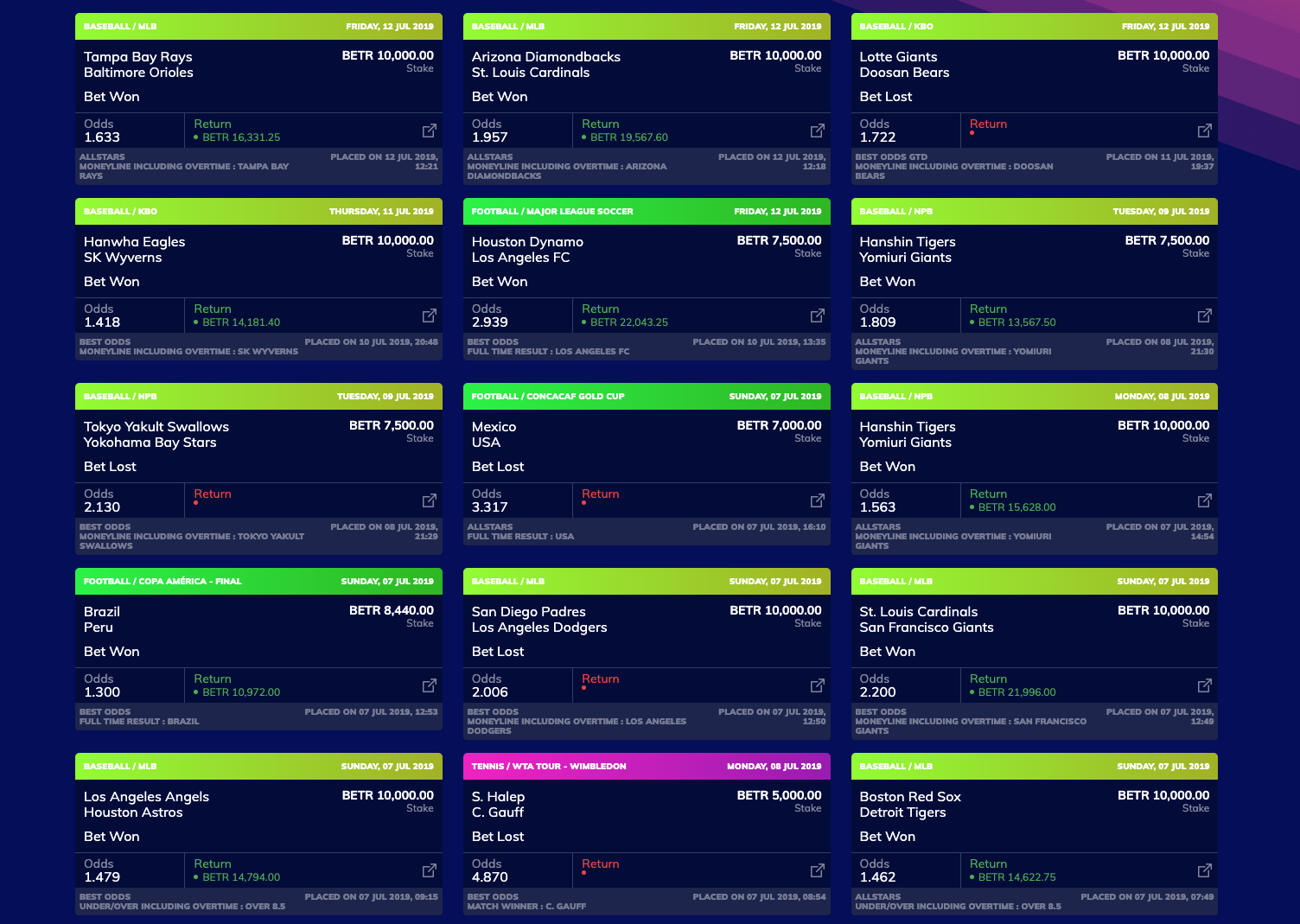Click the "San Francisco Giants" team name
This screenshot has width=1300, height=924.
(927, 628)
